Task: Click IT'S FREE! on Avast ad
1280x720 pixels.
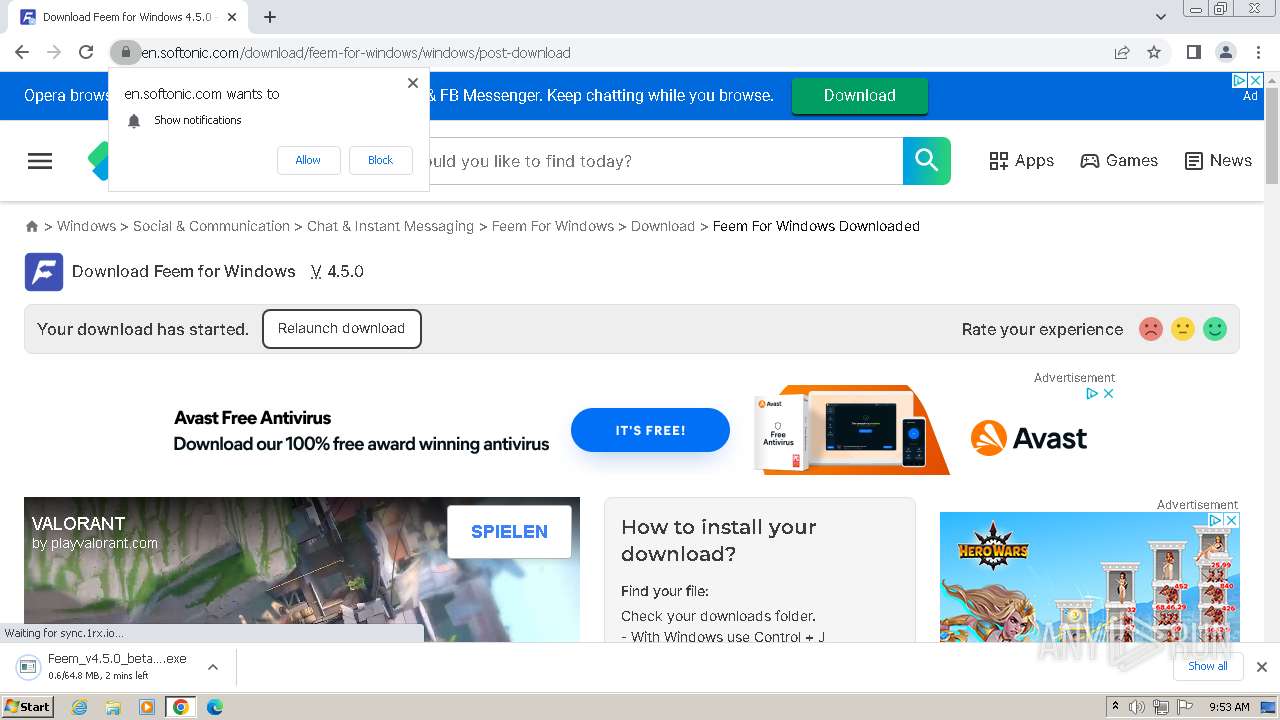Action: click(650, 430)
